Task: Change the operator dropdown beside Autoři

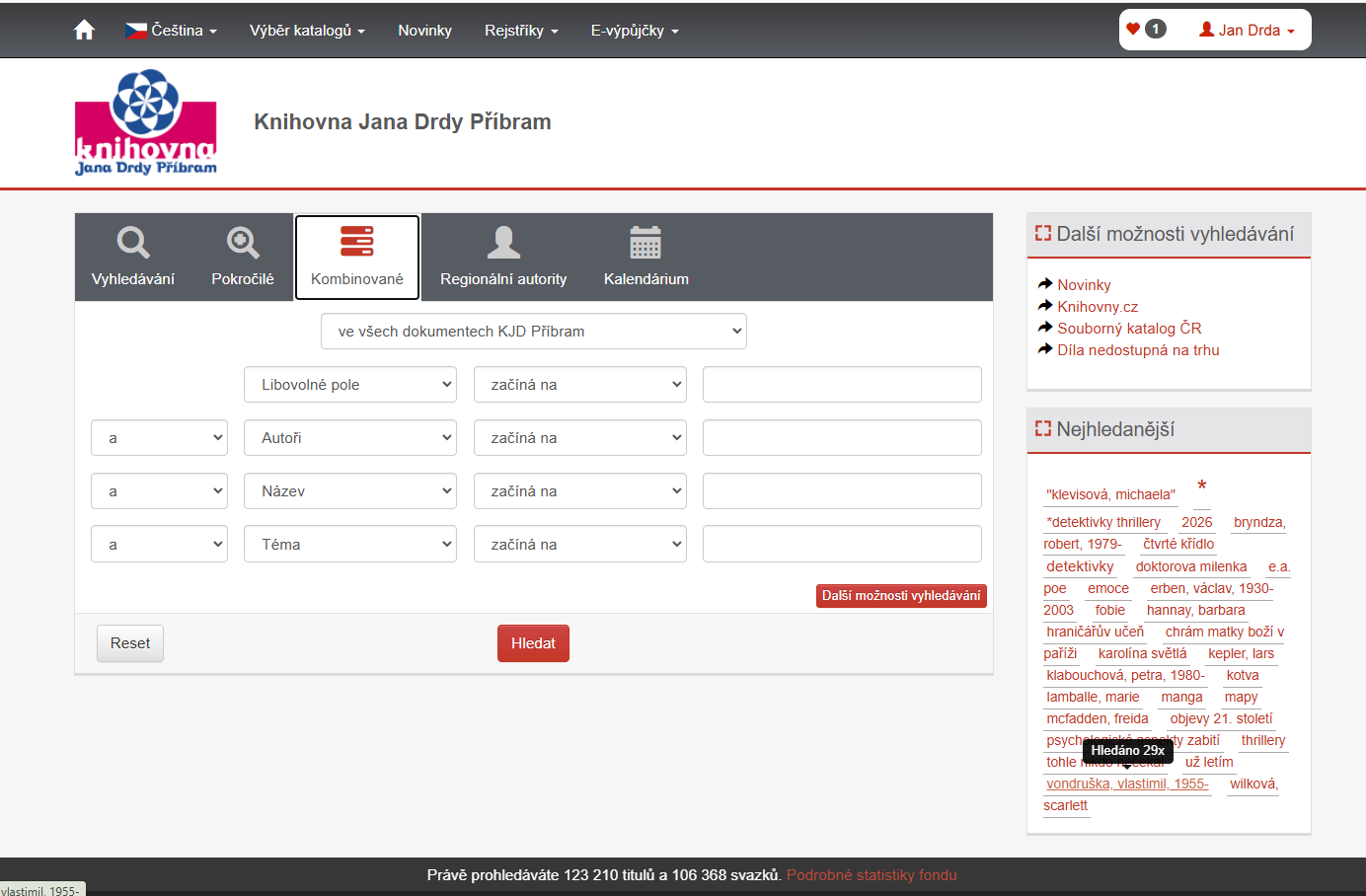Action: point(580,438)
